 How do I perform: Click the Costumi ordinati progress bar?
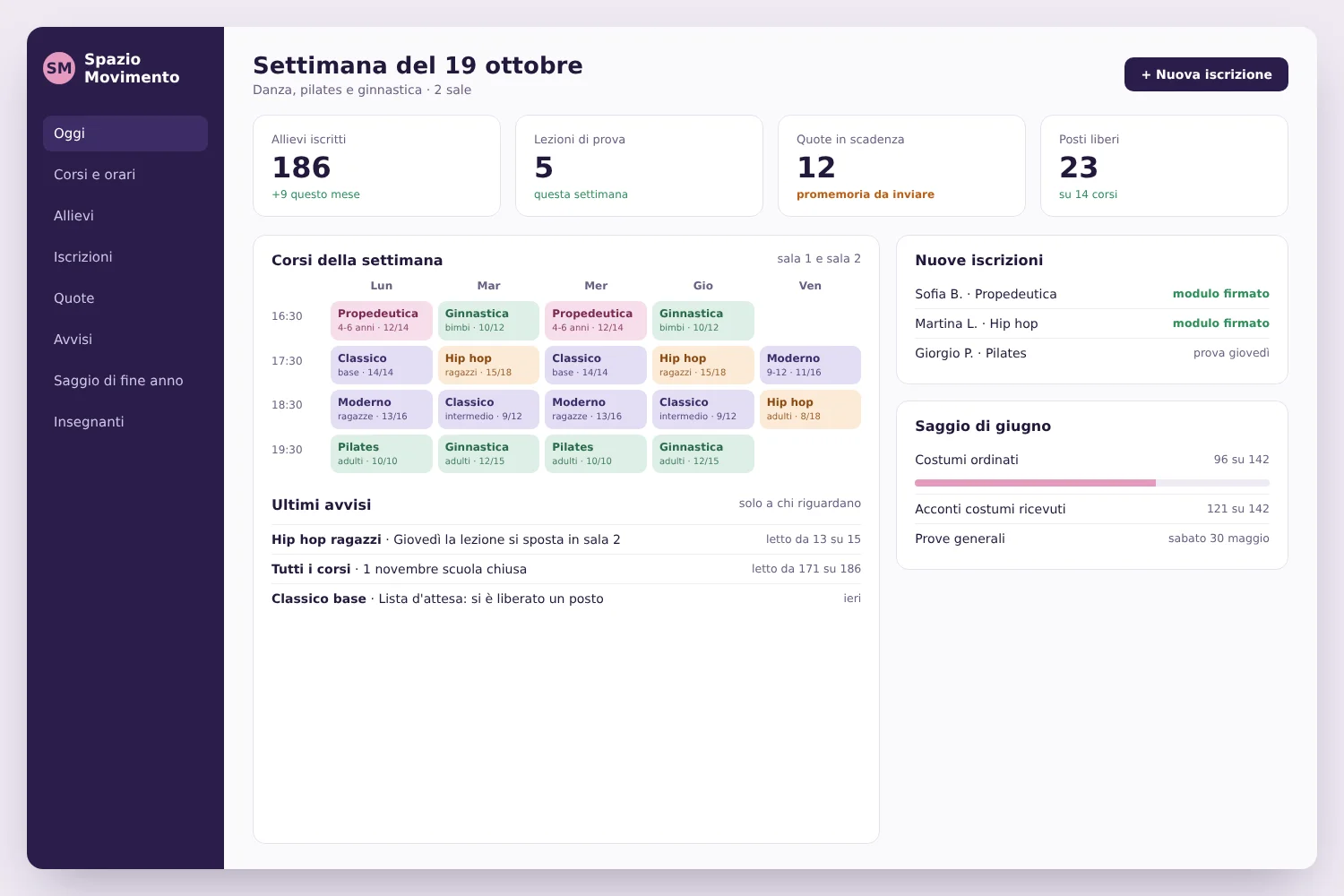click(1092, 483)
